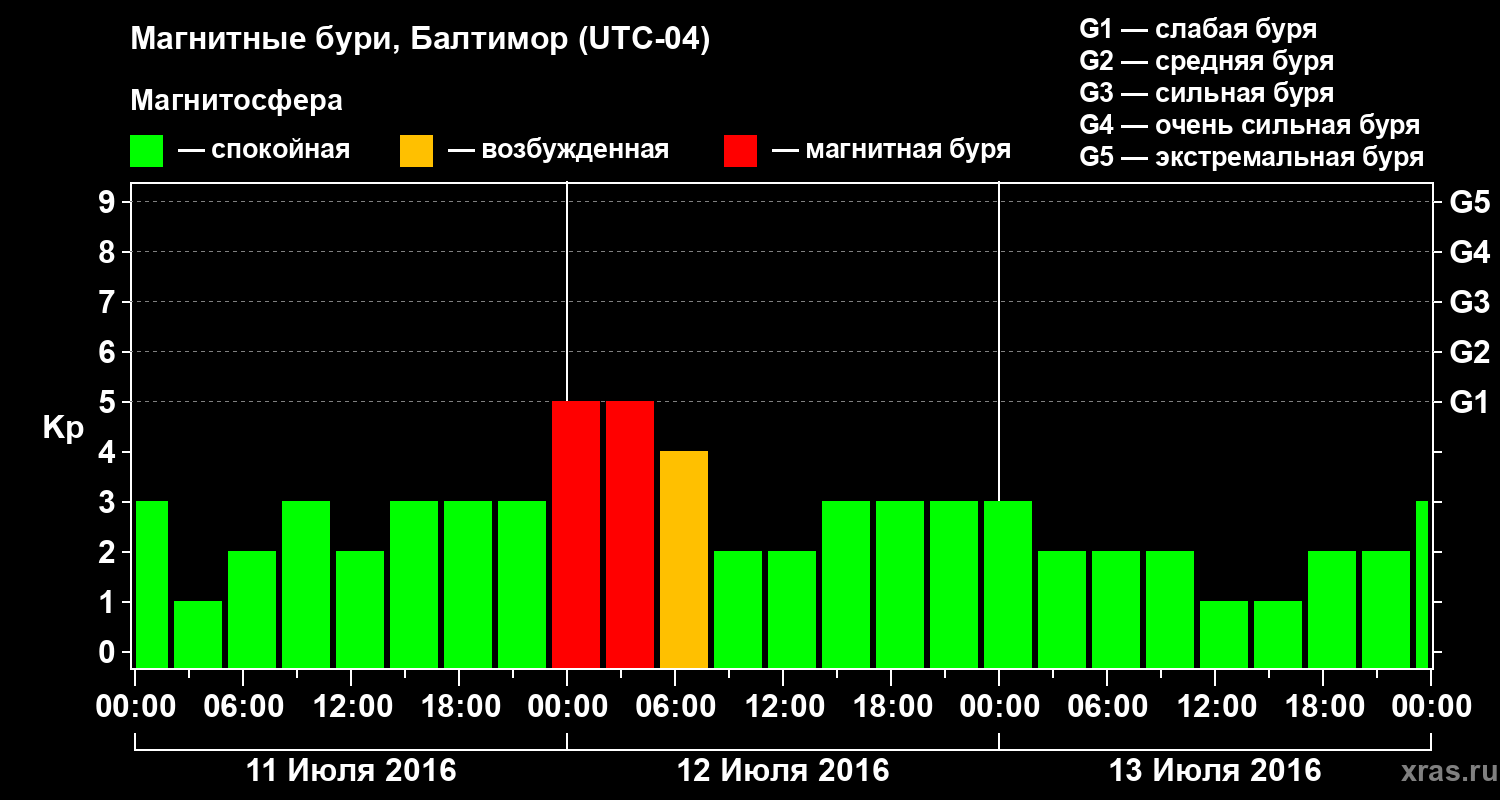
Task: Click the orange возбужденная legend swatch
Action: coord(416,151)
